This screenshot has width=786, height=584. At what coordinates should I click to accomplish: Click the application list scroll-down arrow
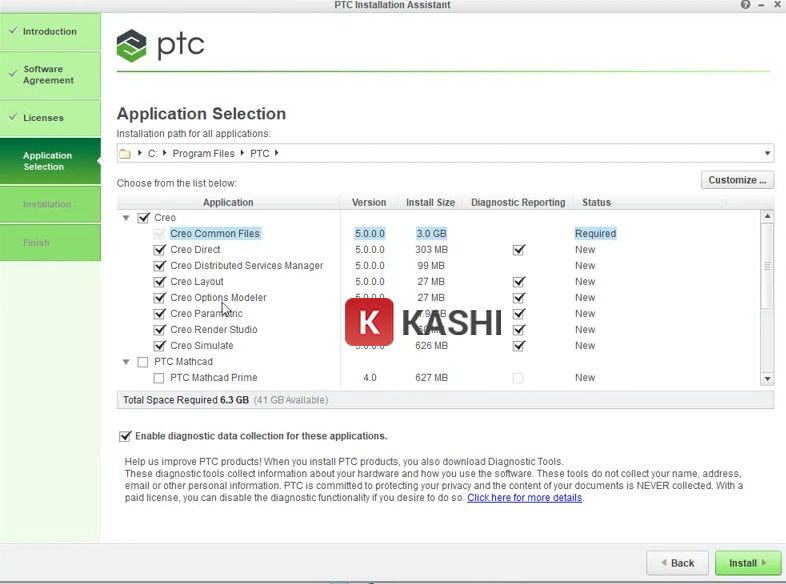(767, 378)
